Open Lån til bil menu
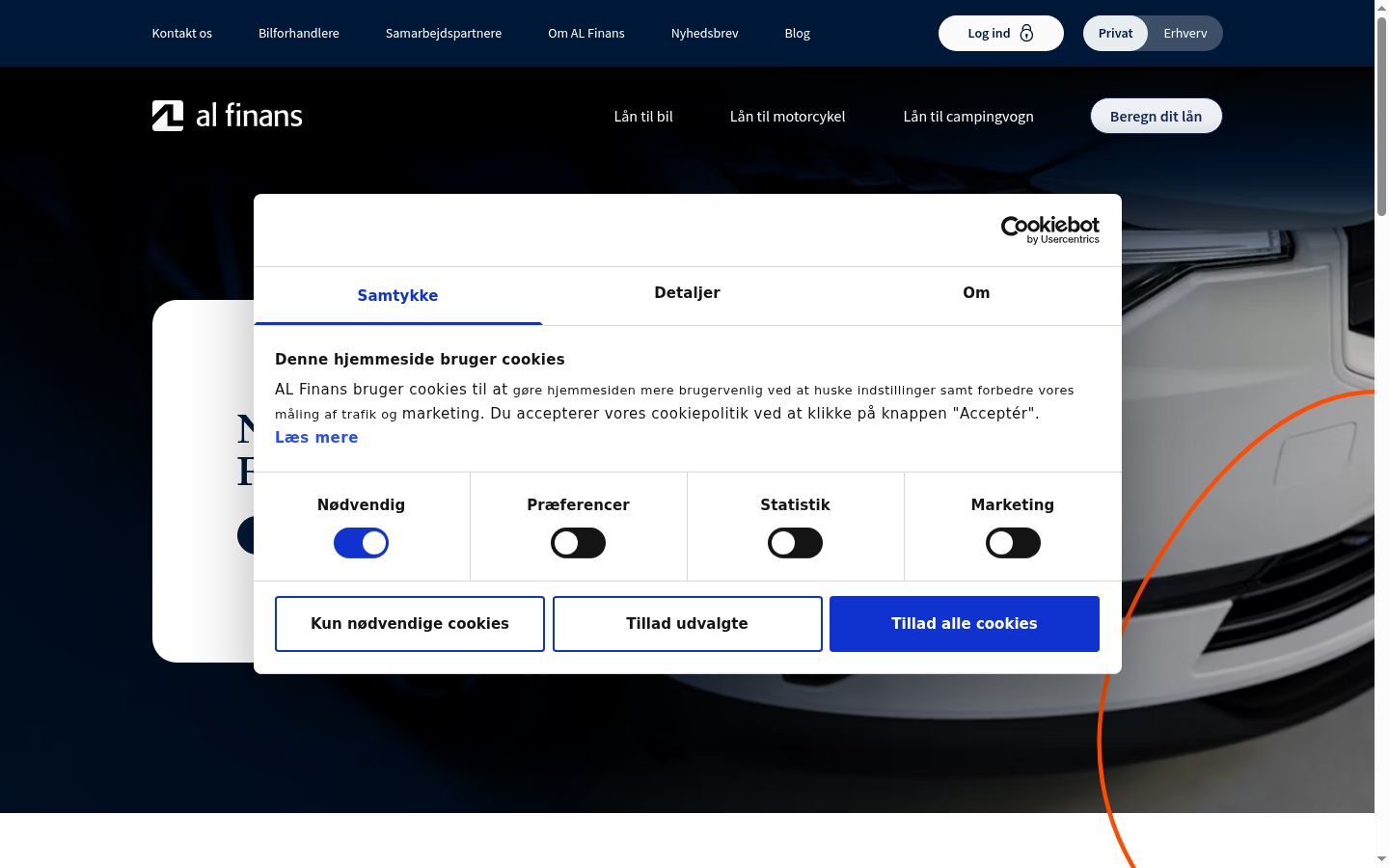The image size is (1389, 868). 643,116
